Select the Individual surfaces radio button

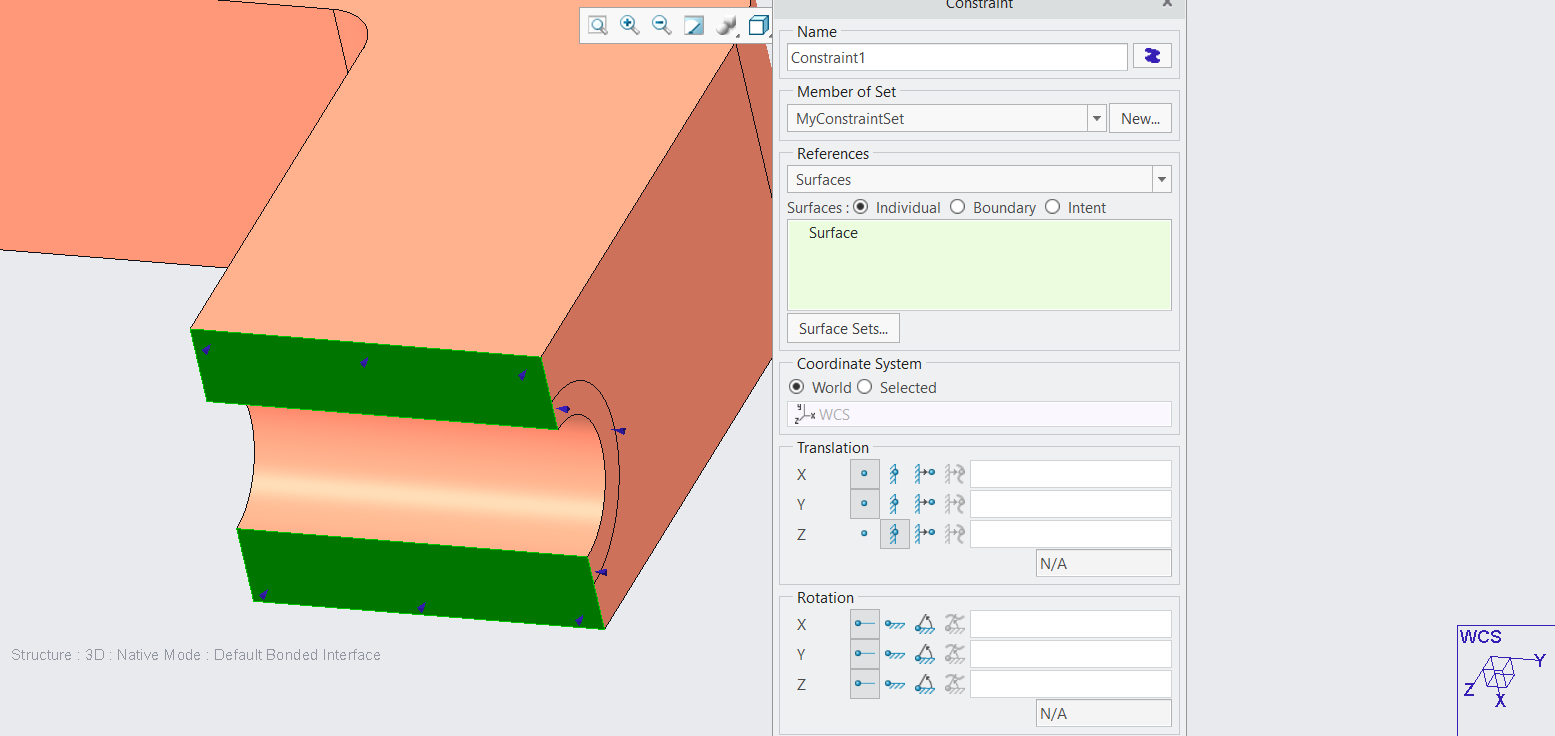[x=860, y=207]
